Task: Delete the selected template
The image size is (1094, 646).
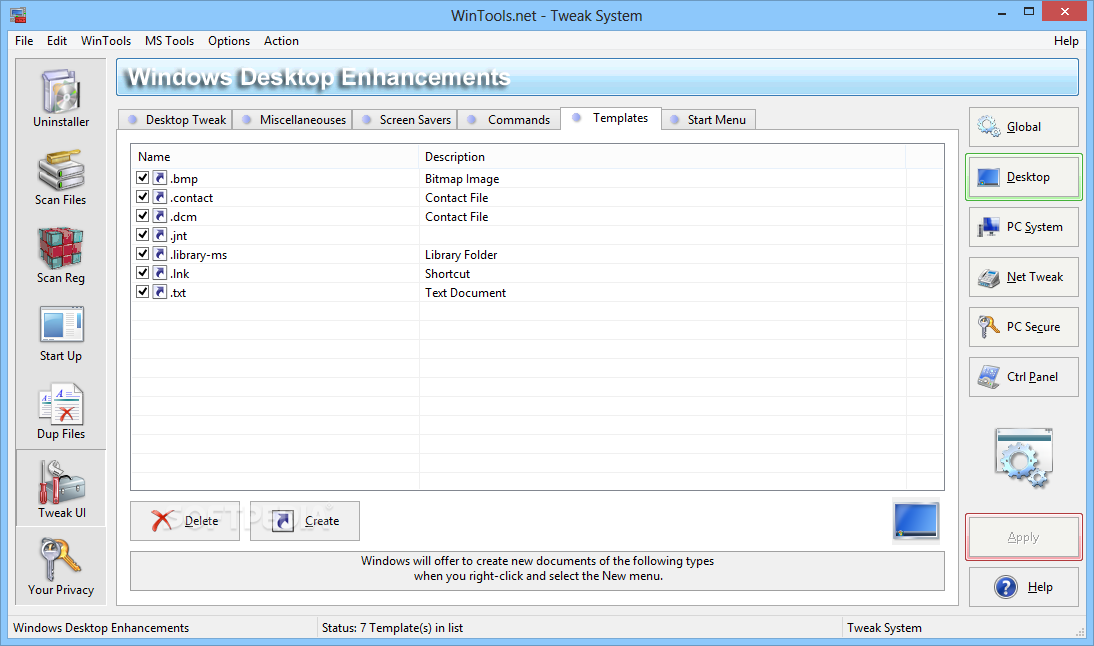Action: (185, 520)
